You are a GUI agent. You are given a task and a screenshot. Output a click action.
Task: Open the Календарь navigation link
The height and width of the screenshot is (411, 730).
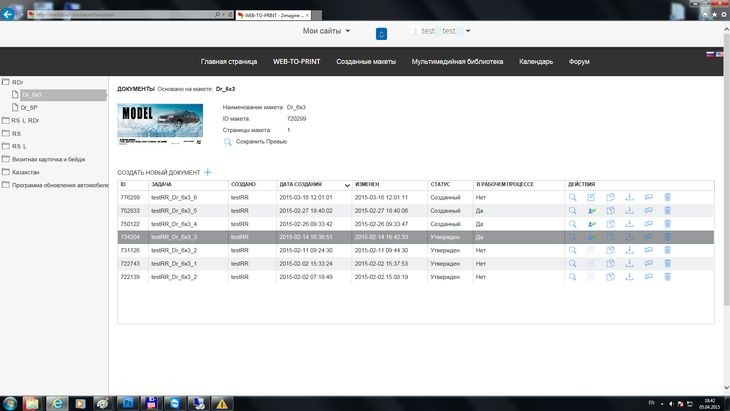coord(535,61)
